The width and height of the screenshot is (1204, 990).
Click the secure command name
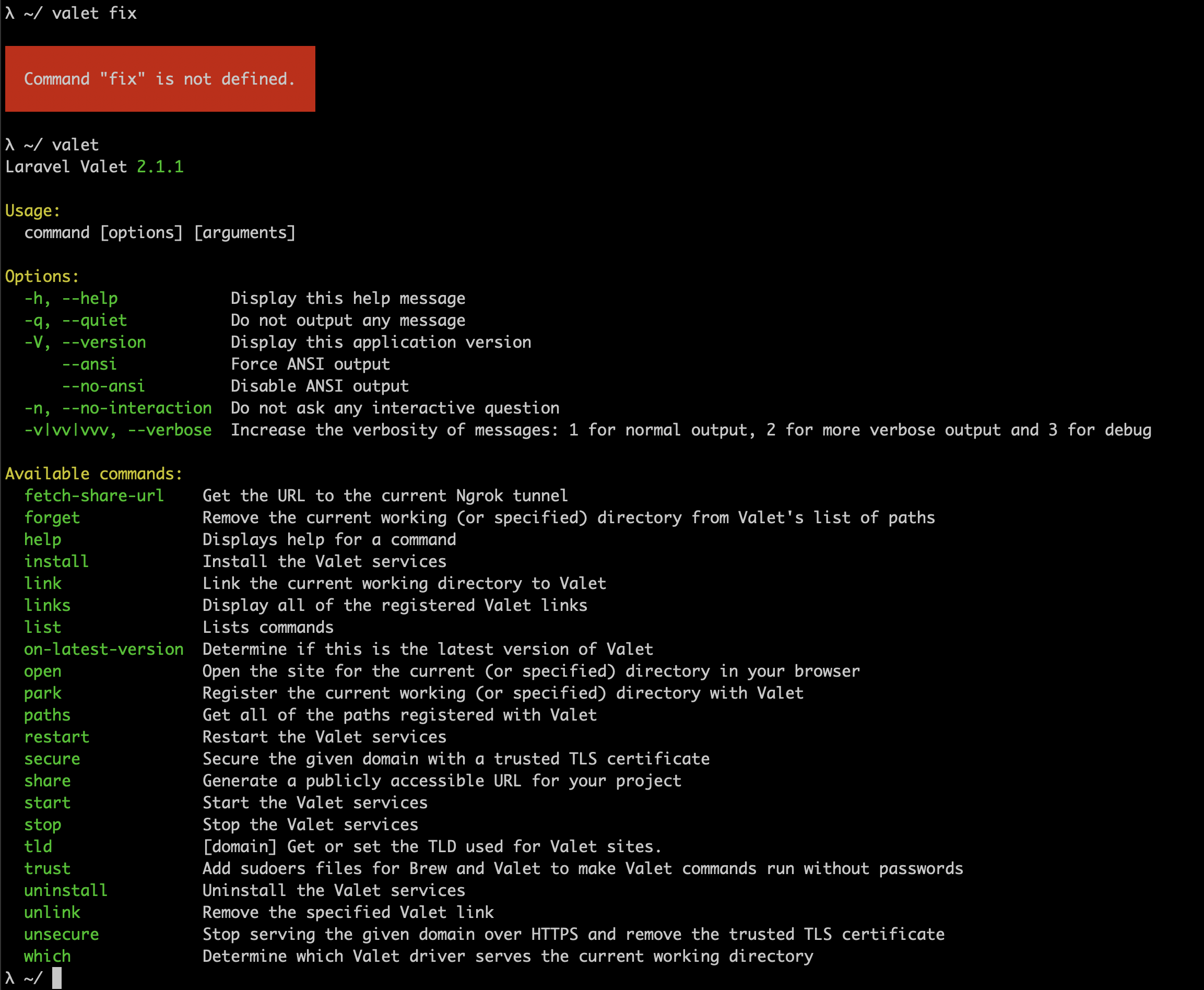pos(52,759)
